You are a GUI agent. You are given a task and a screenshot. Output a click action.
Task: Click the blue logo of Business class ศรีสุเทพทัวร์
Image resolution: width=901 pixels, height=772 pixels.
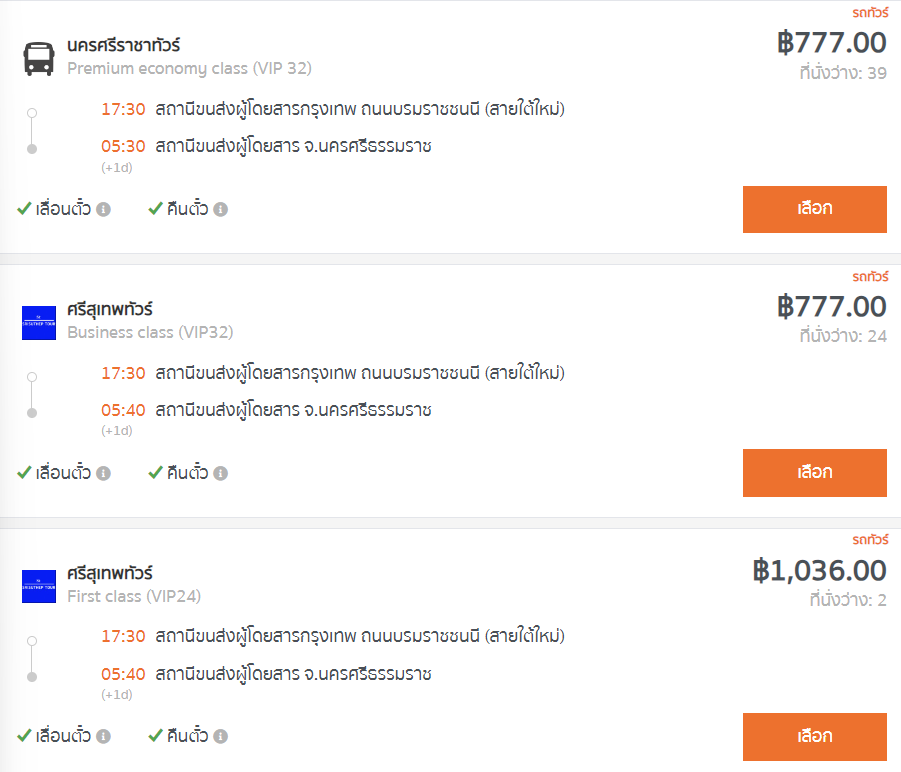click(39, 323)
